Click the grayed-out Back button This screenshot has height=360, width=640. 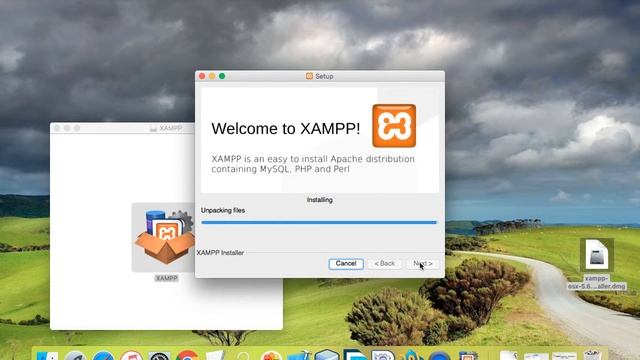click(x=384, y=264)
